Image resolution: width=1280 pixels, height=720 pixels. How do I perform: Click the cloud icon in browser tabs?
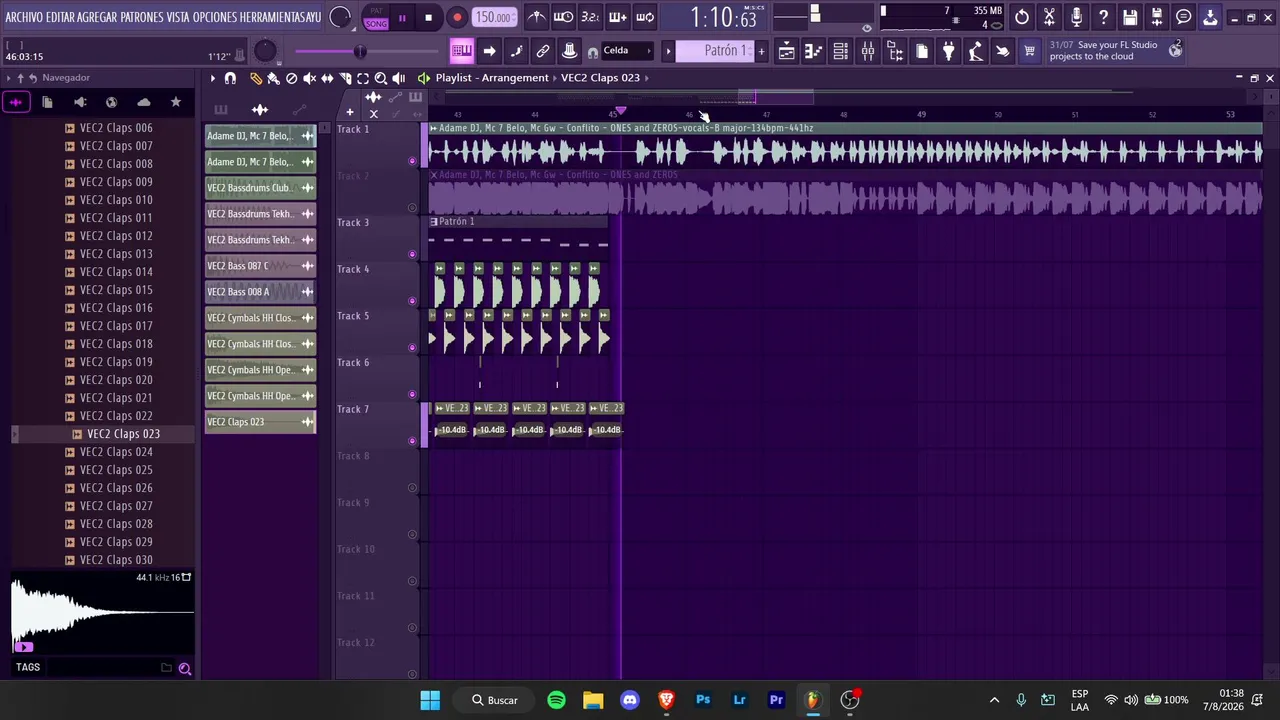[x=144, y=102]
